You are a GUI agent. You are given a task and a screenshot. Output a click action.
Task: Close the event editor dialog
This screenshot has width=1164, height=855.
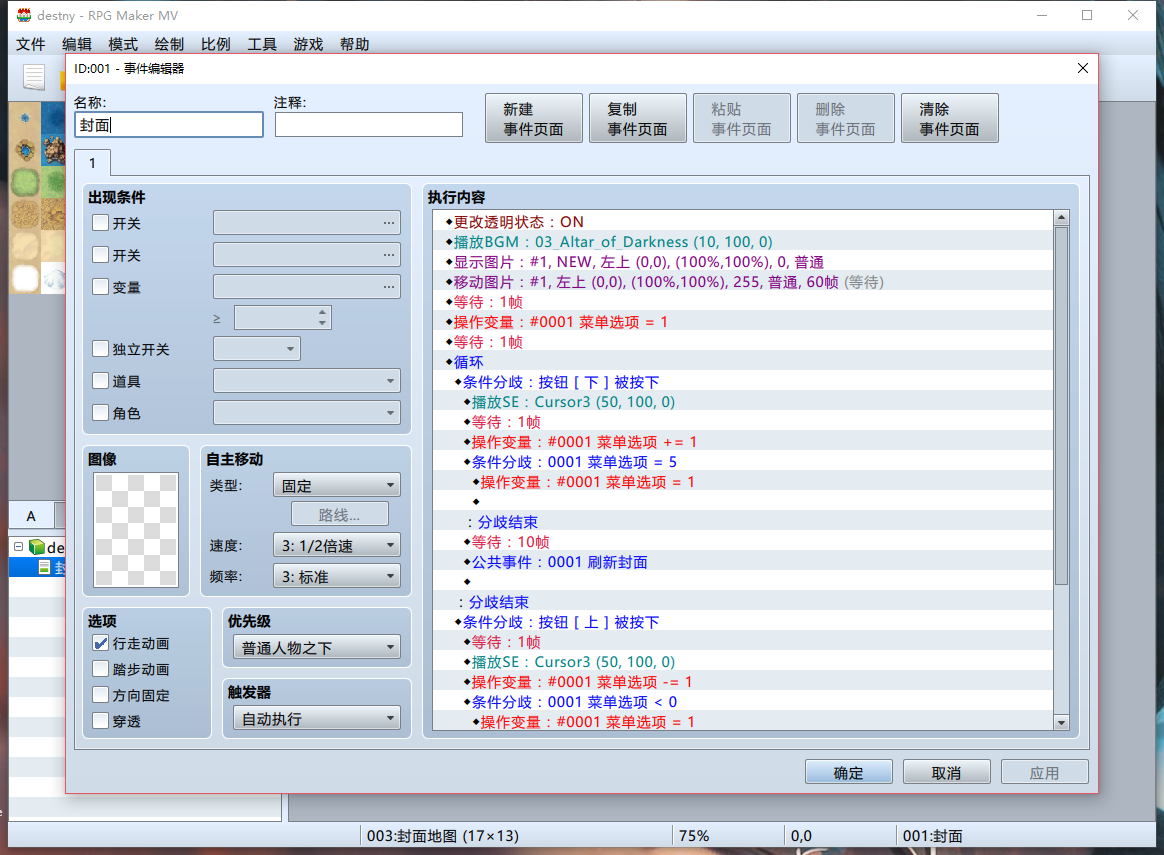tap(1083, 68)
